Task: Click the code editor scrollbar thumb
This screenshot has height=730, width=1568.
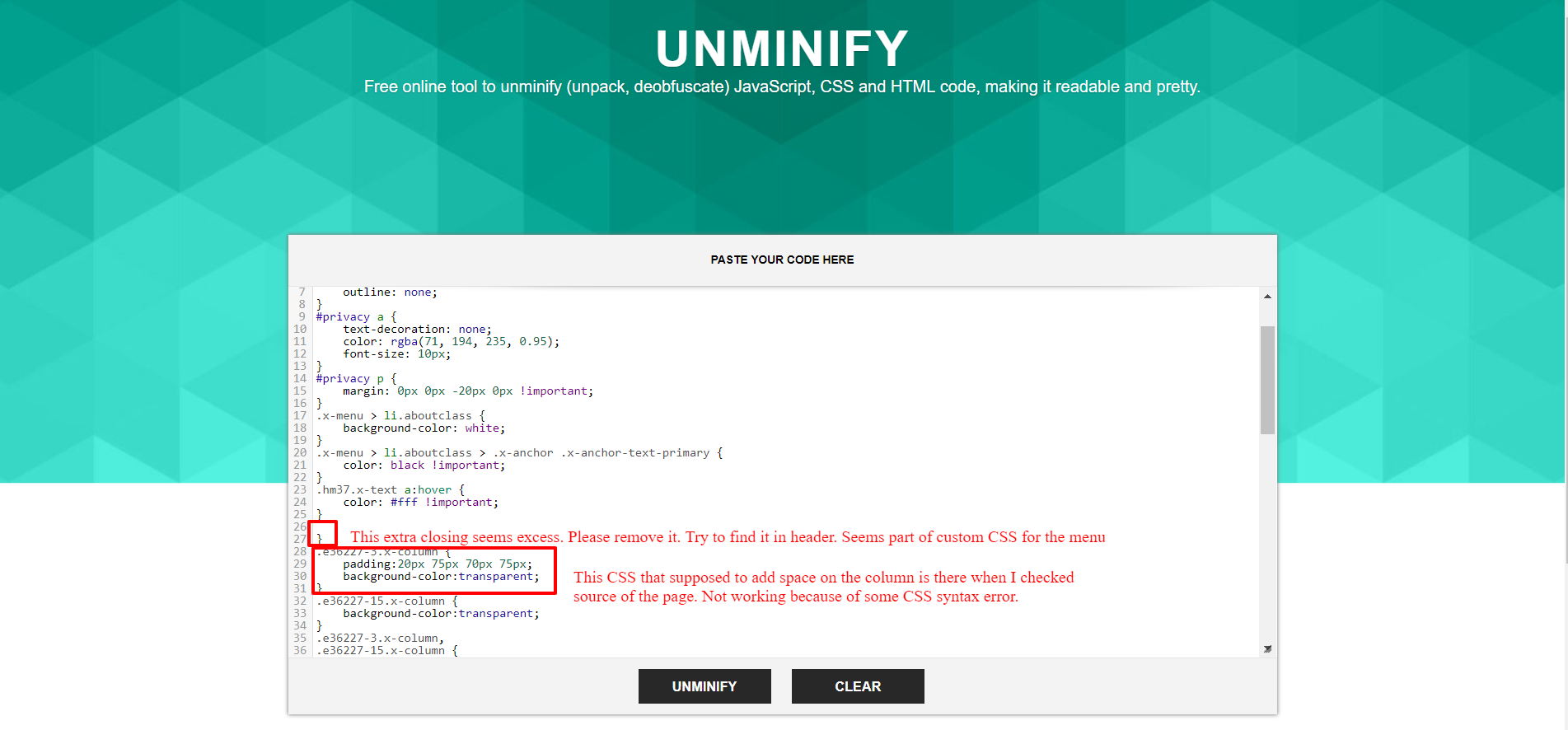Action: [x=1267, y=380]
